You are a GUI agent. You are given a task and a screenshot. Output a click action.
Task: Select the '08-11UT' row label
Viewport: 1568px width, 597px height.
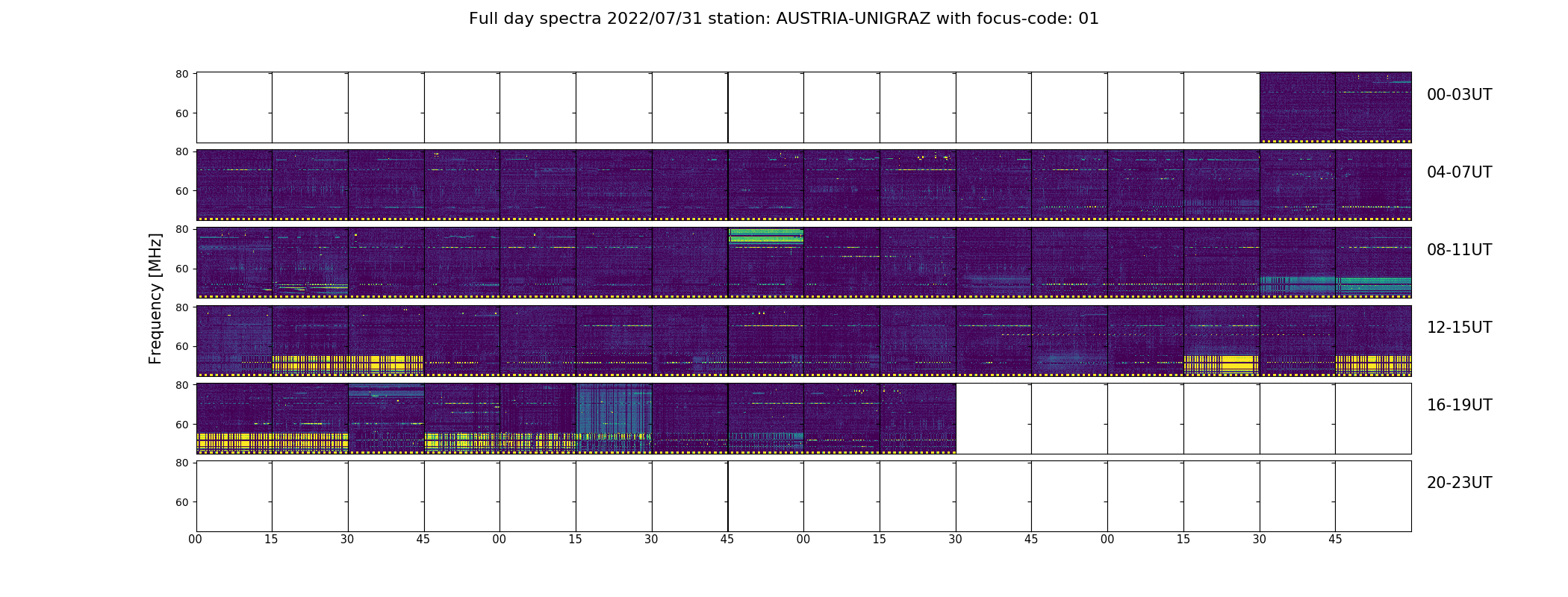point(1459,250)
